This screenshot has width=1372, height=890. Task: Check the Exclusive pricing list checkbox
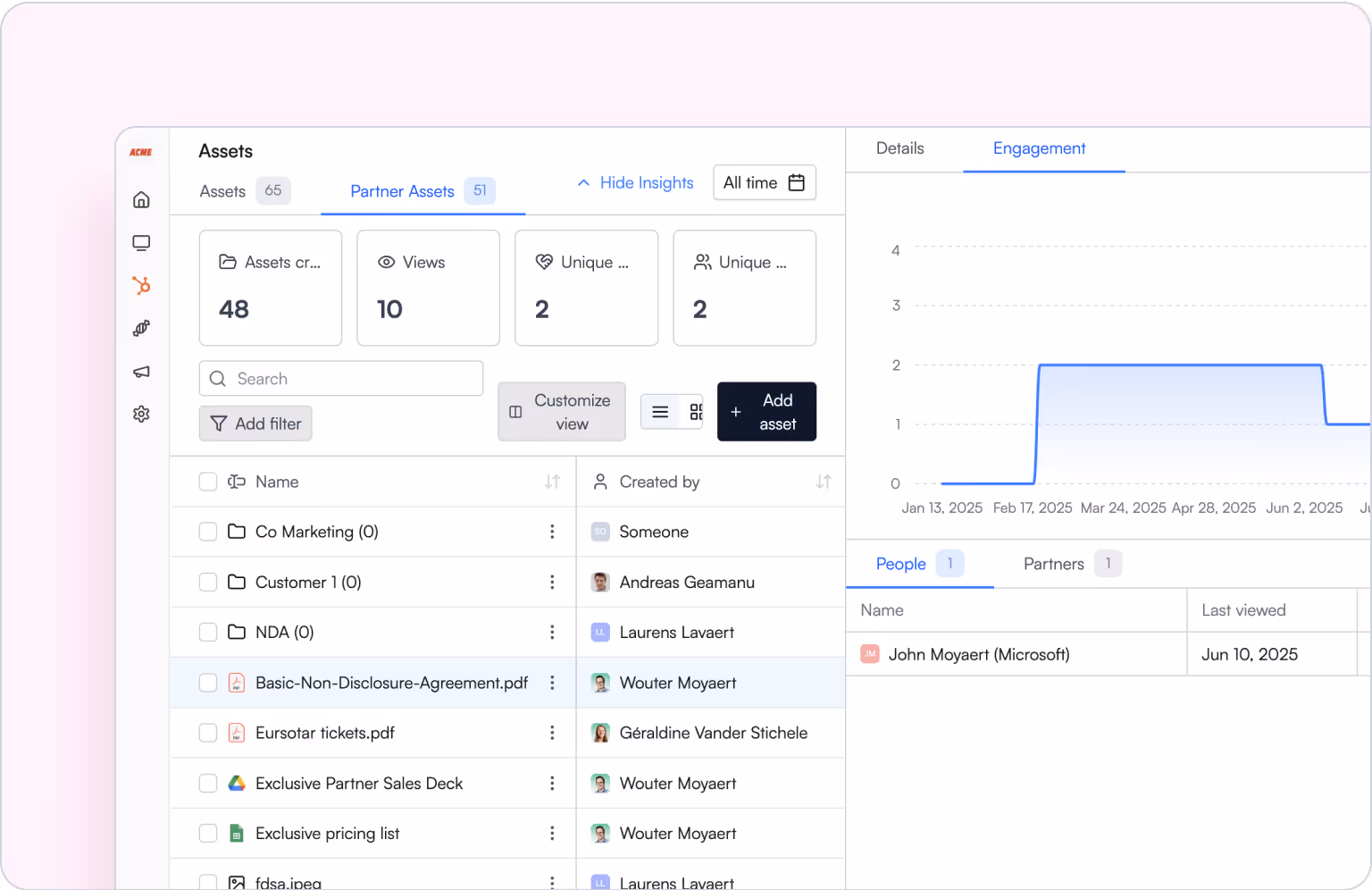pyautogui.click(x=208, y=833)
